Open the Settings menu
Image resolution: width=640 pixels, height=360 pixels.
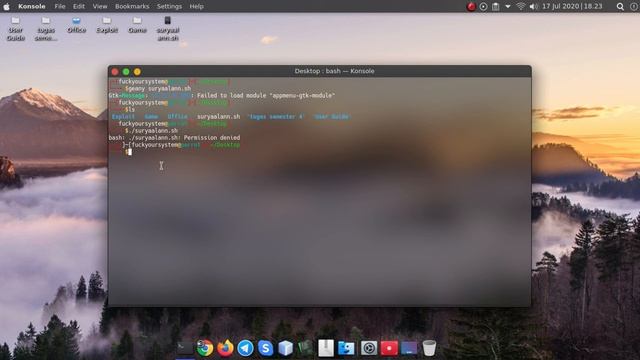(169, 7)
